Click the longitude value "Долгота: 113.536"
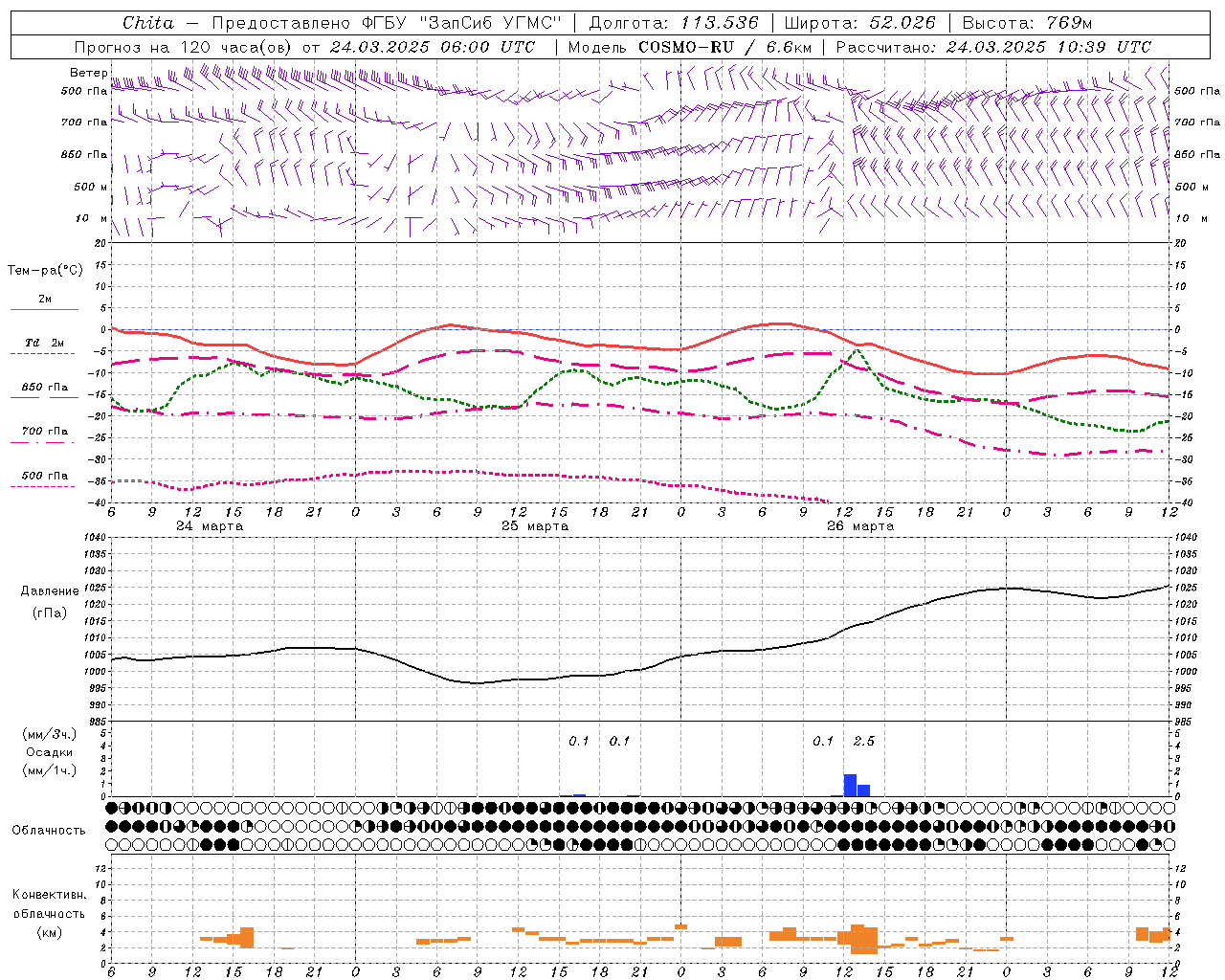Image resolution: width=1225 pixels, height=980 pixels. (x=674, y=23)
